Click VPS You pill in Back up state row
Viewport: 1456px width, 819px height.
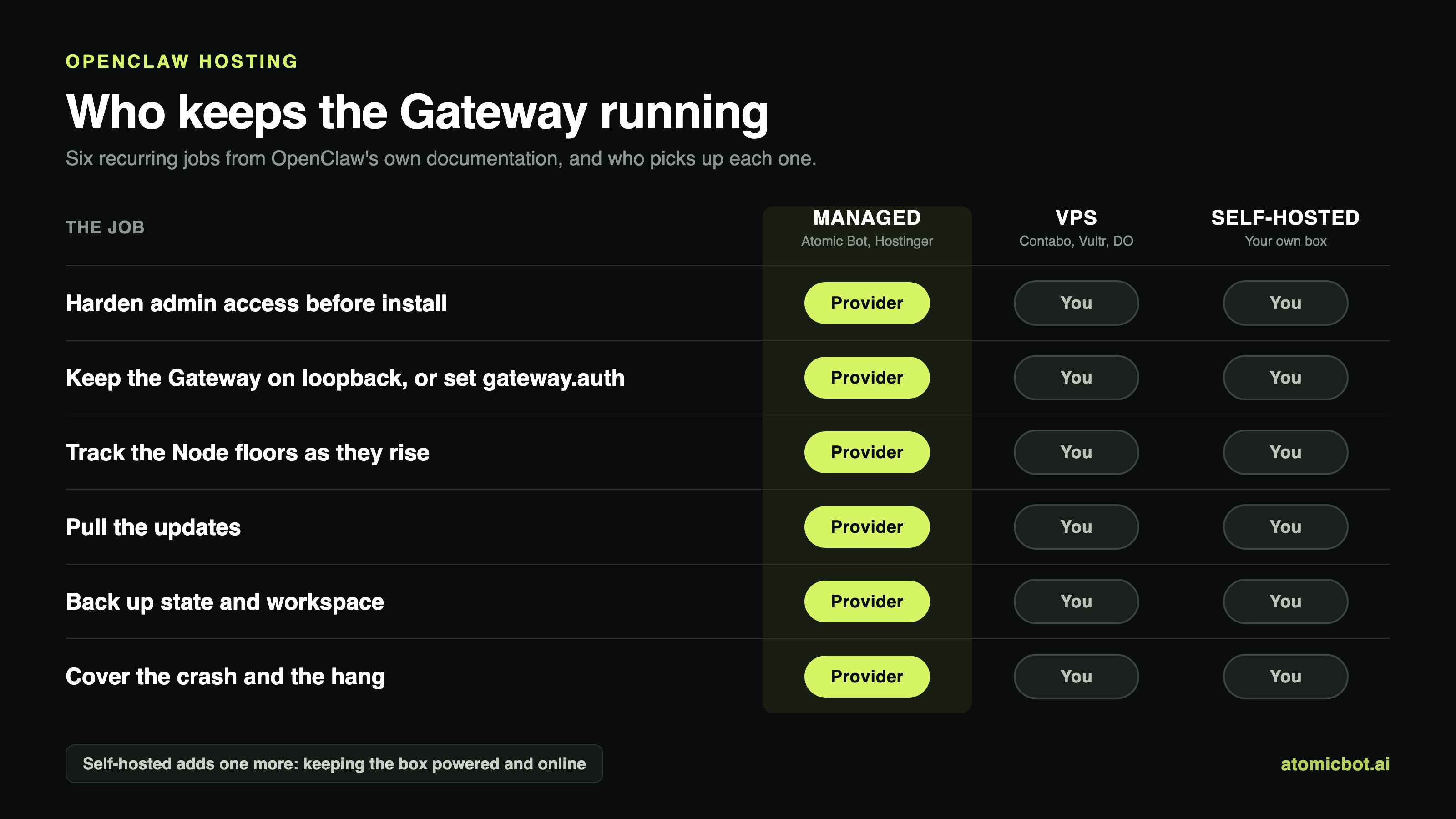[1076, 602]
